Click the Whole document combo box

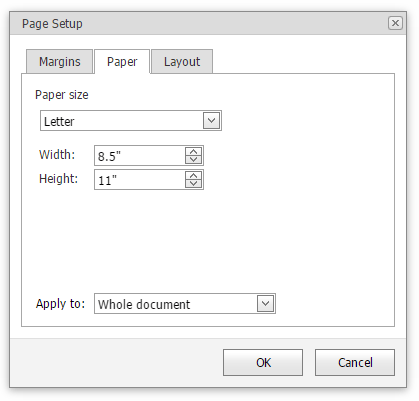click(185, 304)
